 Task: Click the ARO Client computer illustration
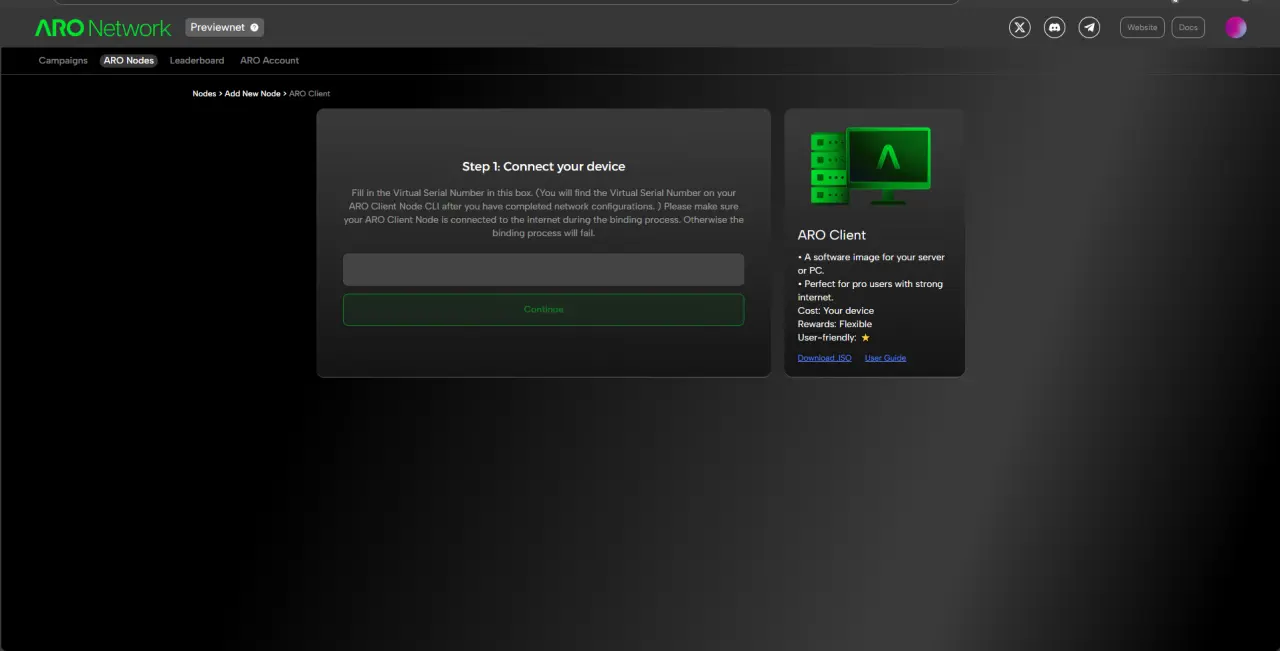tap(870, 165)
